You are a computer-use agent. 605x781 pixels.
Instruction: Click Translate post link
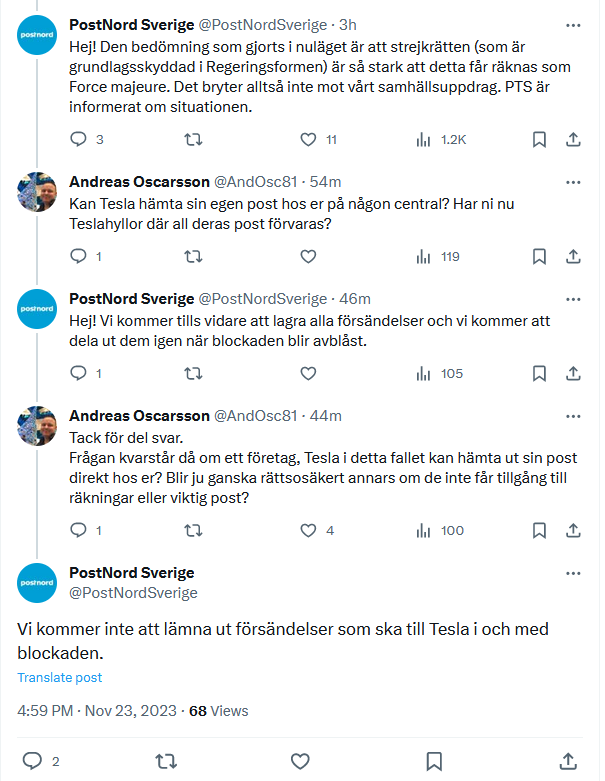pos(60,677)
